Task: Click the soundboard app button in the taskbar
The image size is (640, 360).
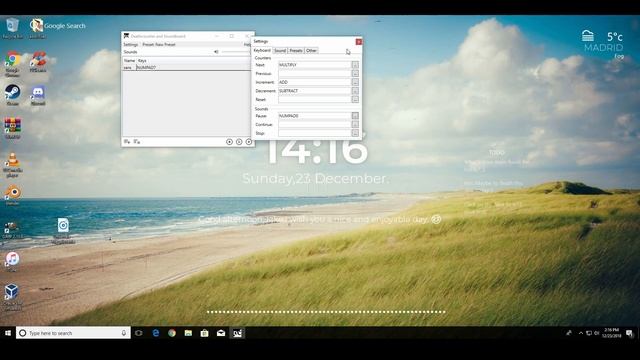Action: point(237,333)
